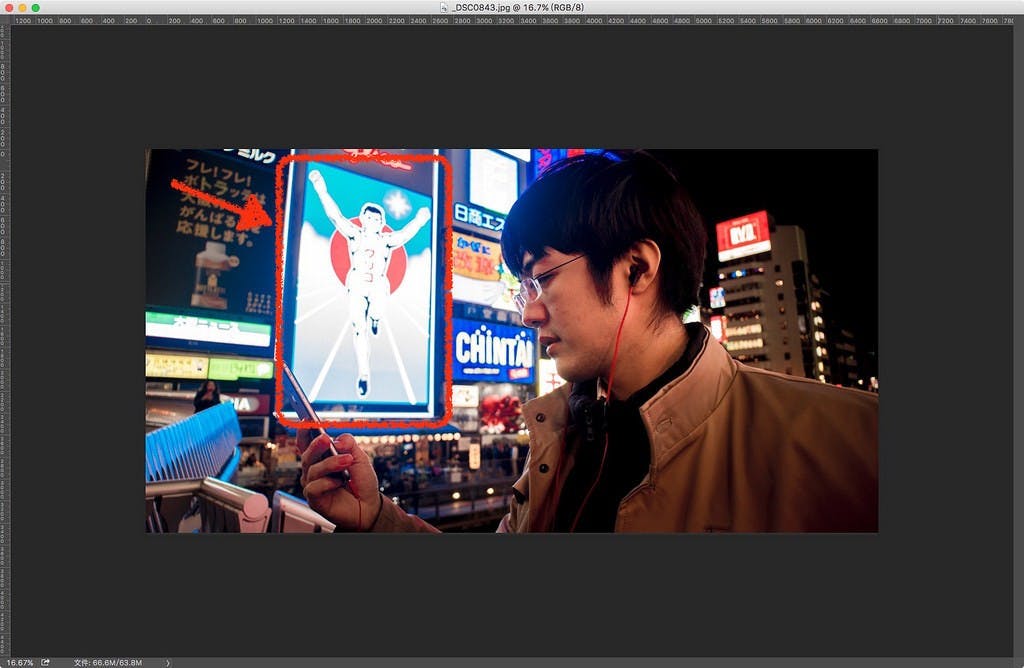Click the ruler origin corner box
The image size is (1024, 668).
point(4,19)
